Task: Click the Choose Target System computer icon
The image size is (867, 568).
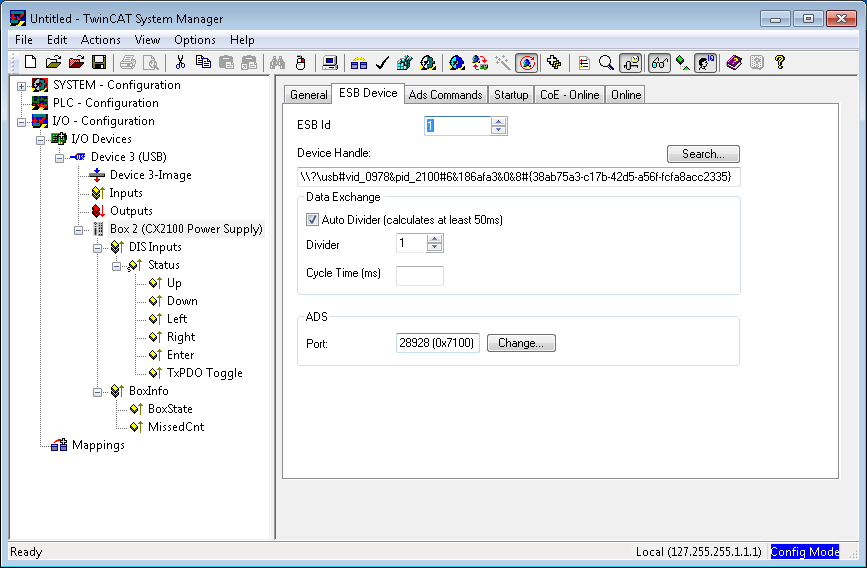Action: pyautogui.click(x=330, y=62)
